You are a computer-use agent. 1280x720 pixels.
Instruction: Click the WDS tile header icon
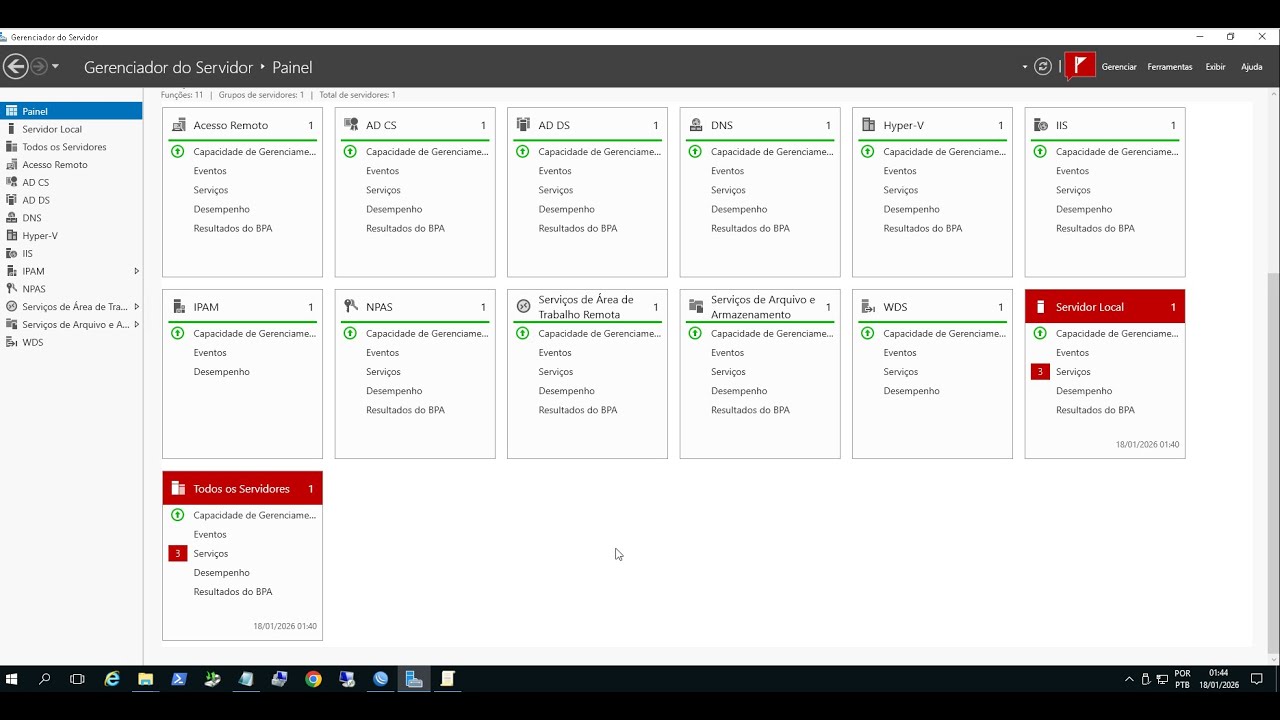868,307
